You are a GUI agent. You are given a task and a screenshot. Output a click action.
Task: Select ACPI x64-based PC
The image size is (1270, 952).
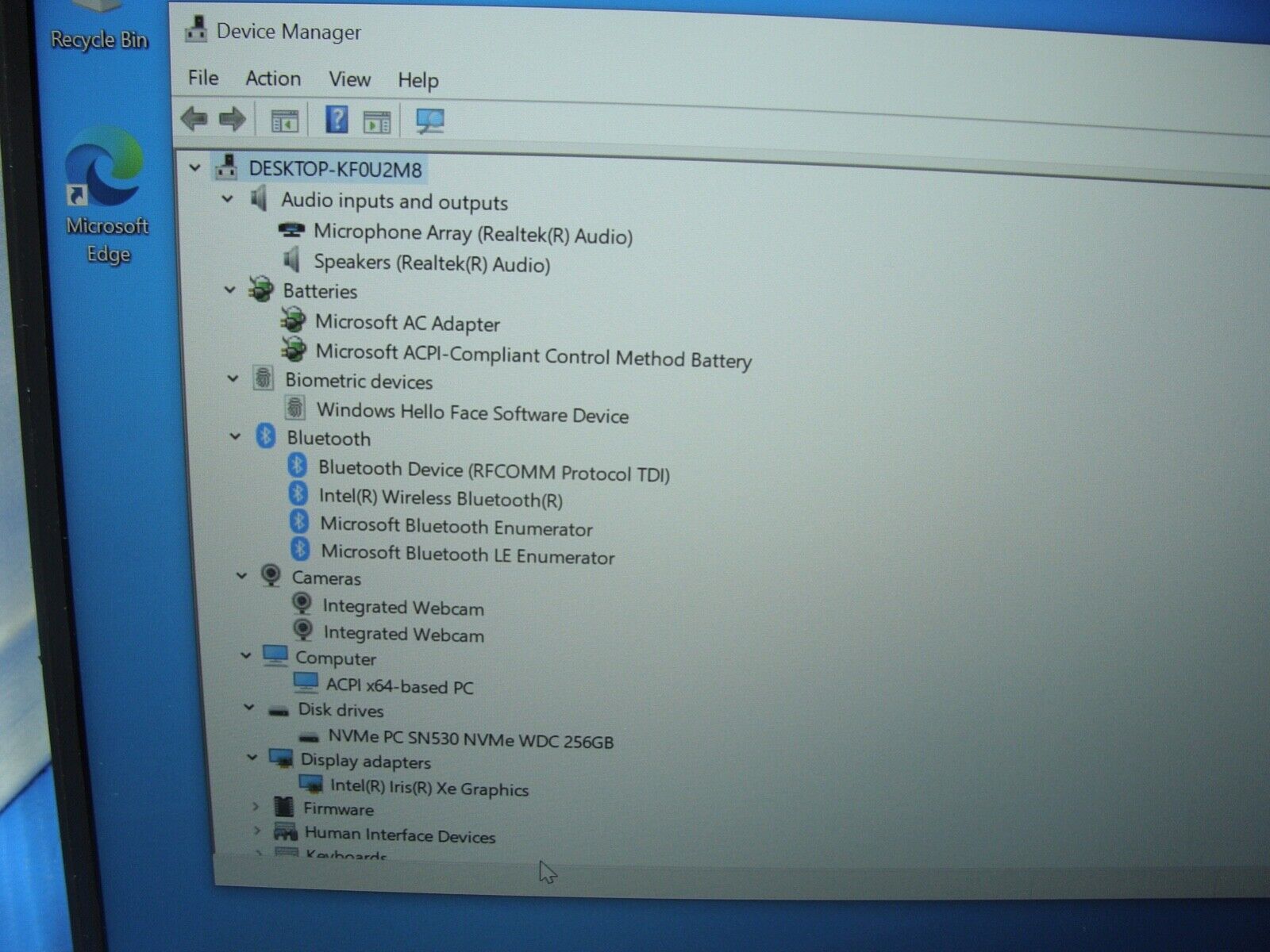click(x=399, y=686)
